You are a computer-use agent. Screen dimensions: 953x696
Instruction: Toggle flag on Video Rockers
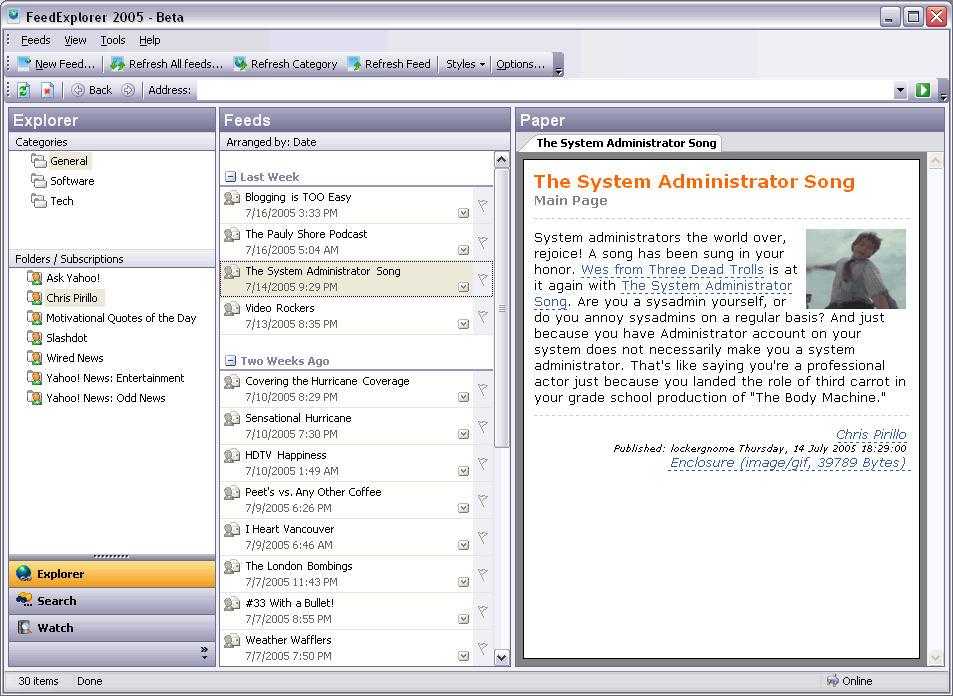coord(483,317)
